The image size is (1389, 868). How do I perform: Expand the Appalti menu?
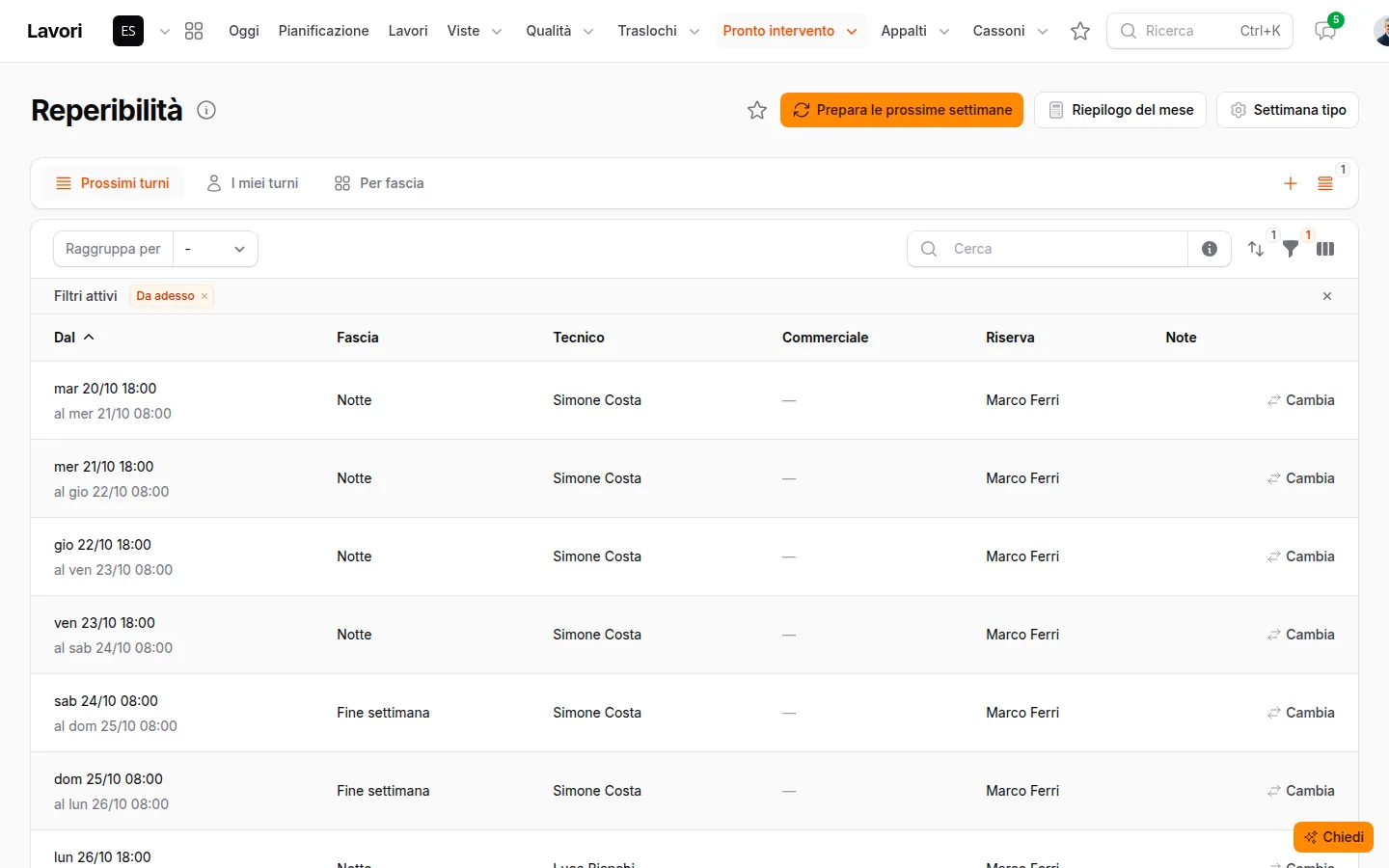click(915, 31)
